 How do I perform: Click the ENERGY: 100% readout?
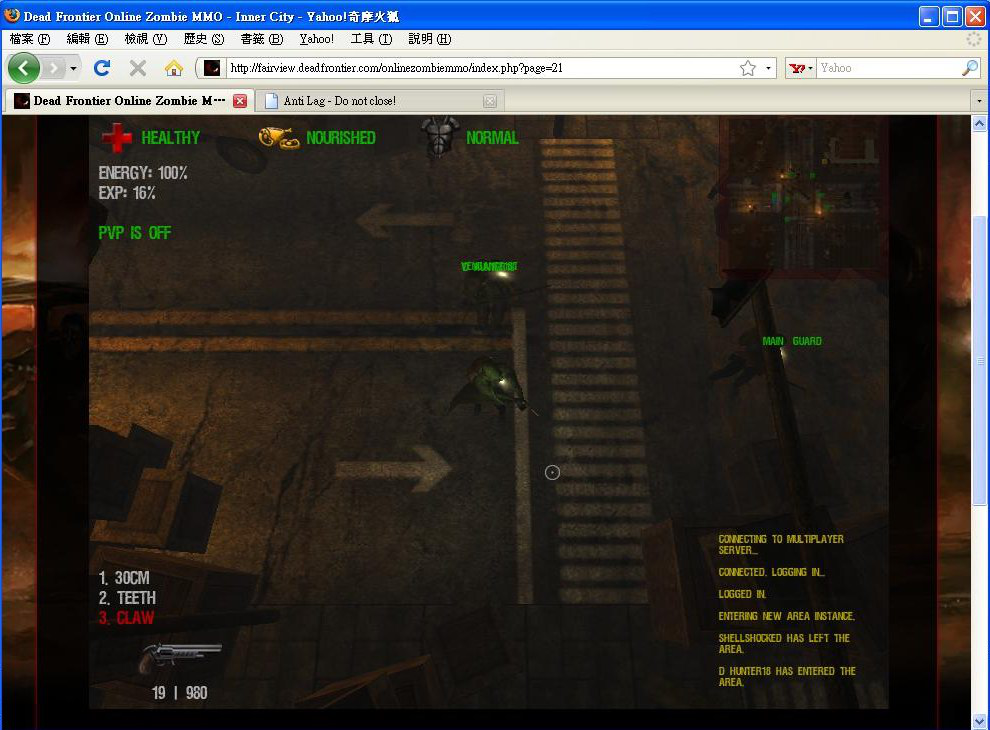(143, 173)
